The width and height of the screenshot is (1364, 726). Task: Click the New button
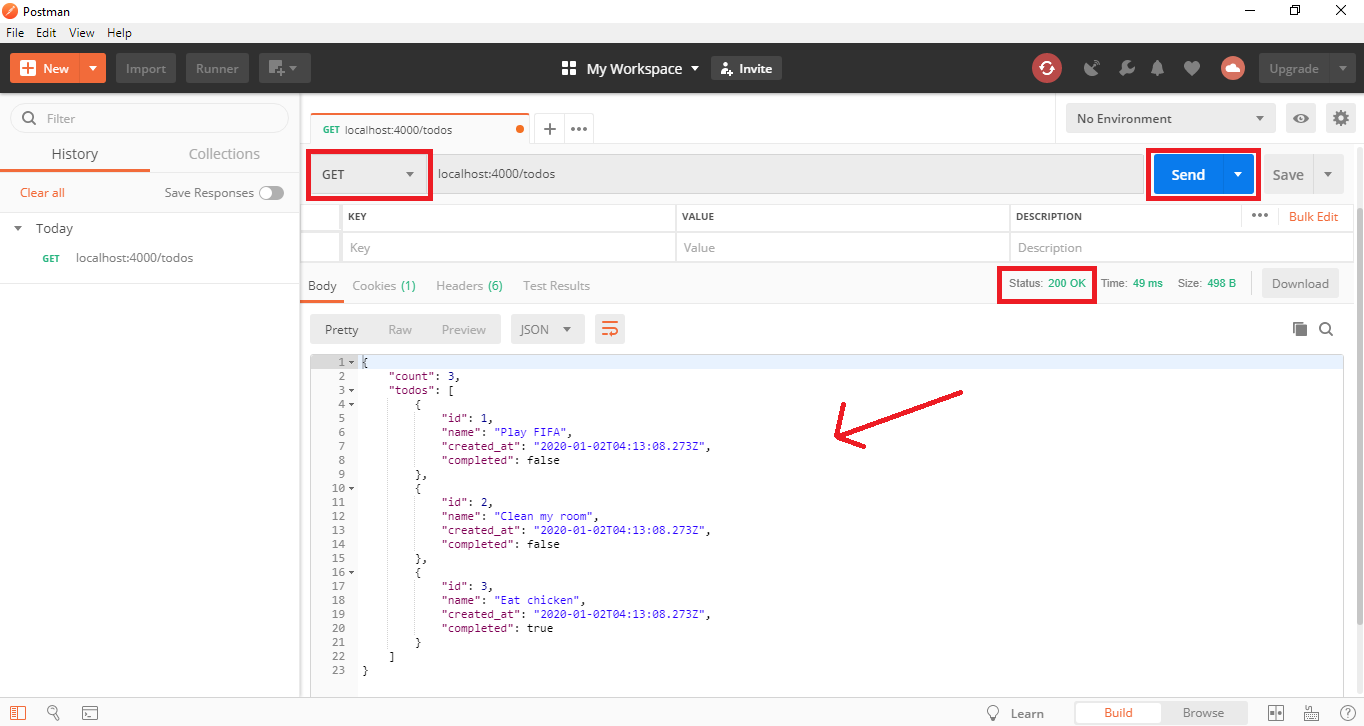[45, 68]
